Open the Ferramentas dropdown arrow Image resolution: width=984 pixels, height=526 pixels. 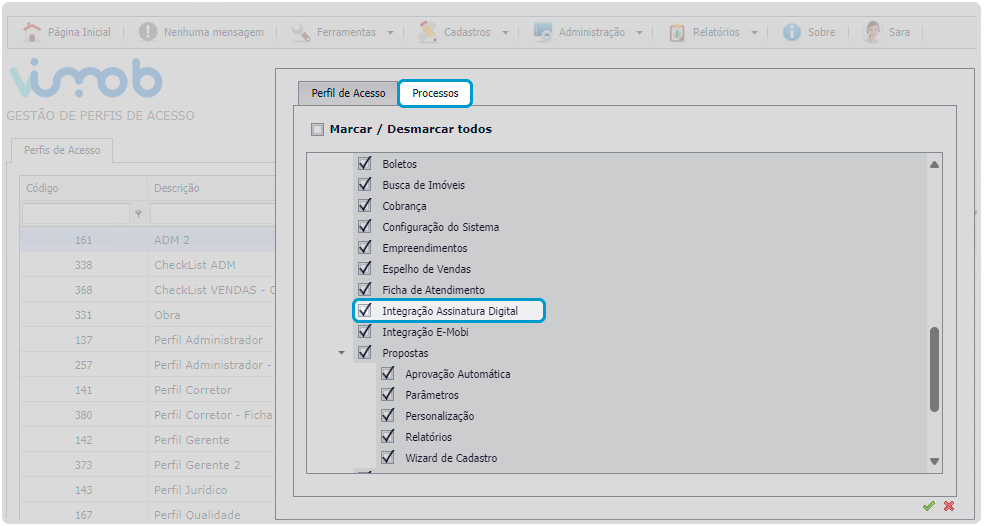click(390, 33)
